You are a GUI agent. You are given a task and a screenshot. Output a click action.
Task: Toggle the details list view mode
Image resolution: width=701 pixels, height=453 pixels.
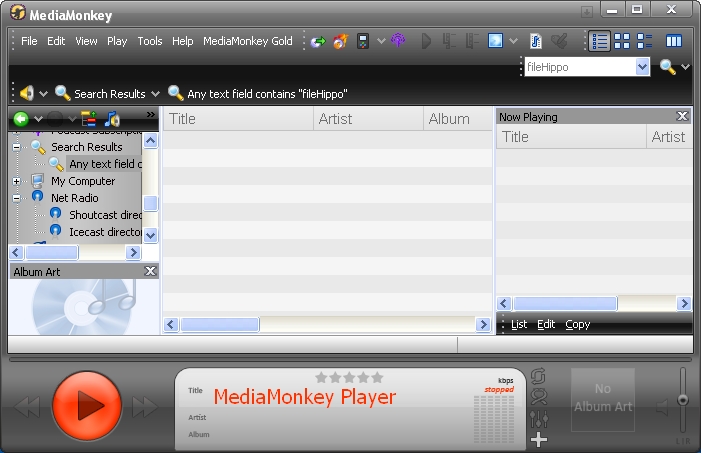click(x=599, y=41)
